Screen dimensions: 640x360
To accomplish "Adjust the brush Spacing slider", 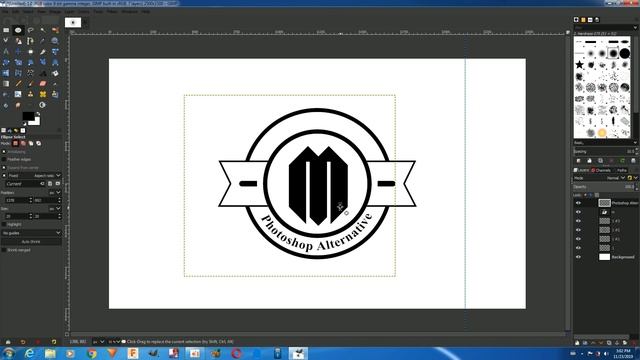I will [x=604, y=151].
